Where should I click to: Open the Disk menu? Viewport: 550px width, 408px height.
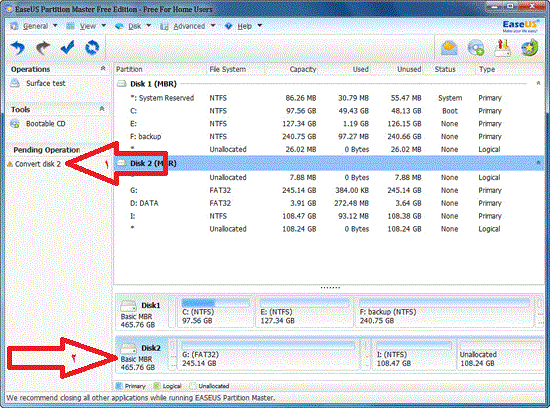point(134,26)
